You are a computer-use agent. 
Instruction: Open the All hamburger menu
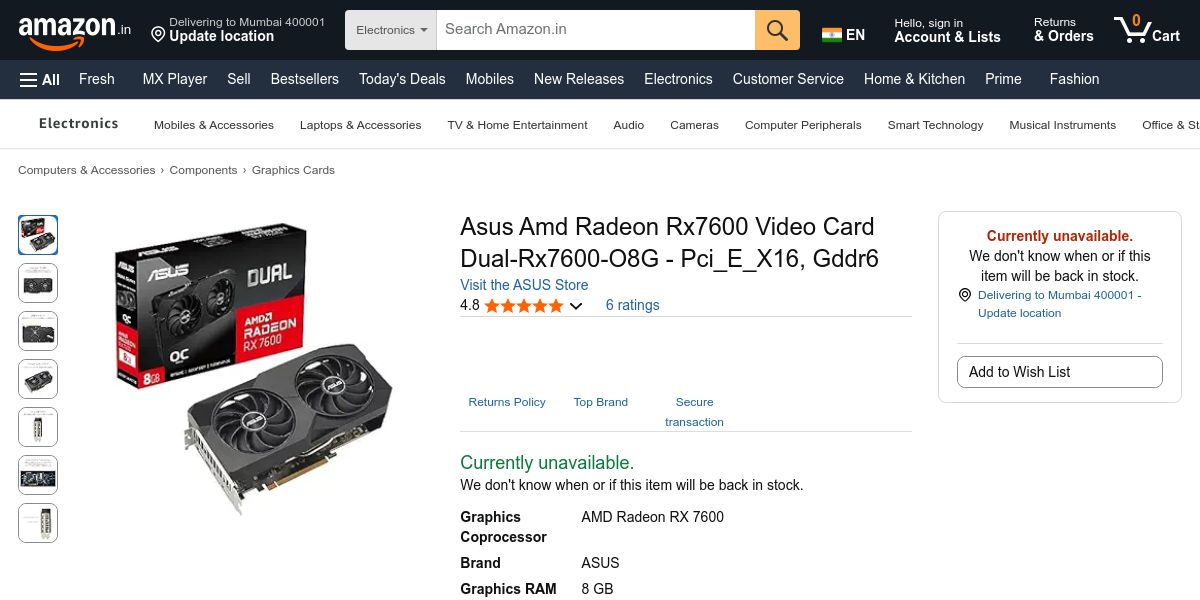[40, 79]
